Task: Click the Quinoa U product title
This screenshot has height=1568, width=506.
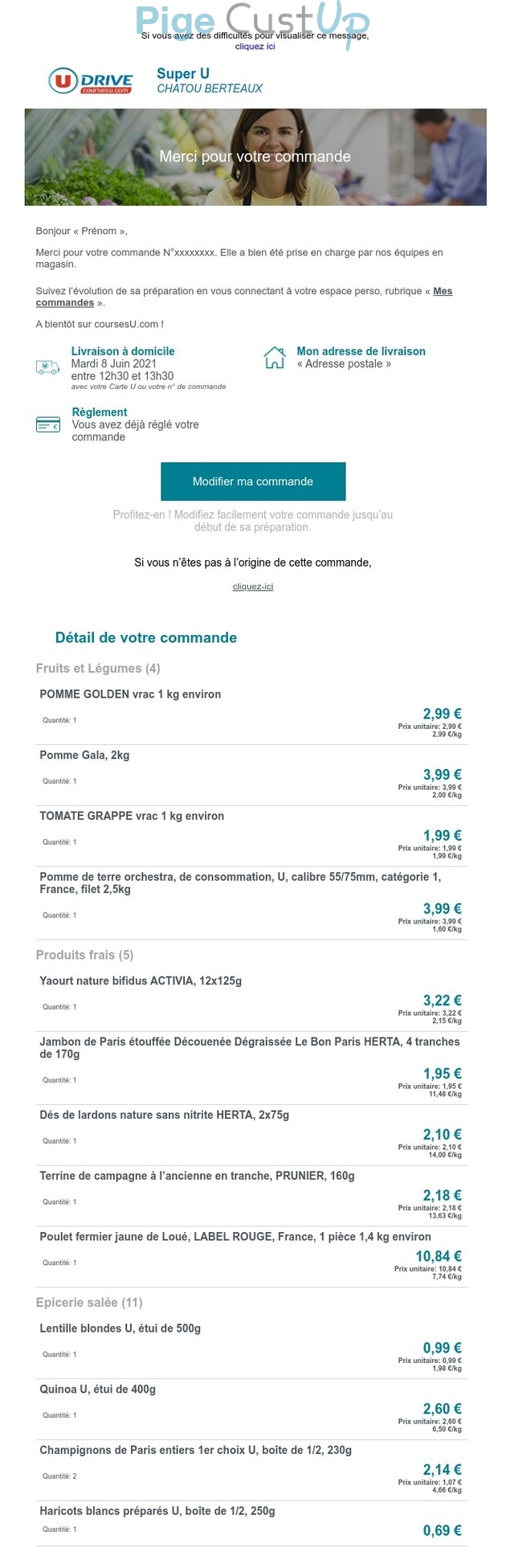Action: point(98,1389)
